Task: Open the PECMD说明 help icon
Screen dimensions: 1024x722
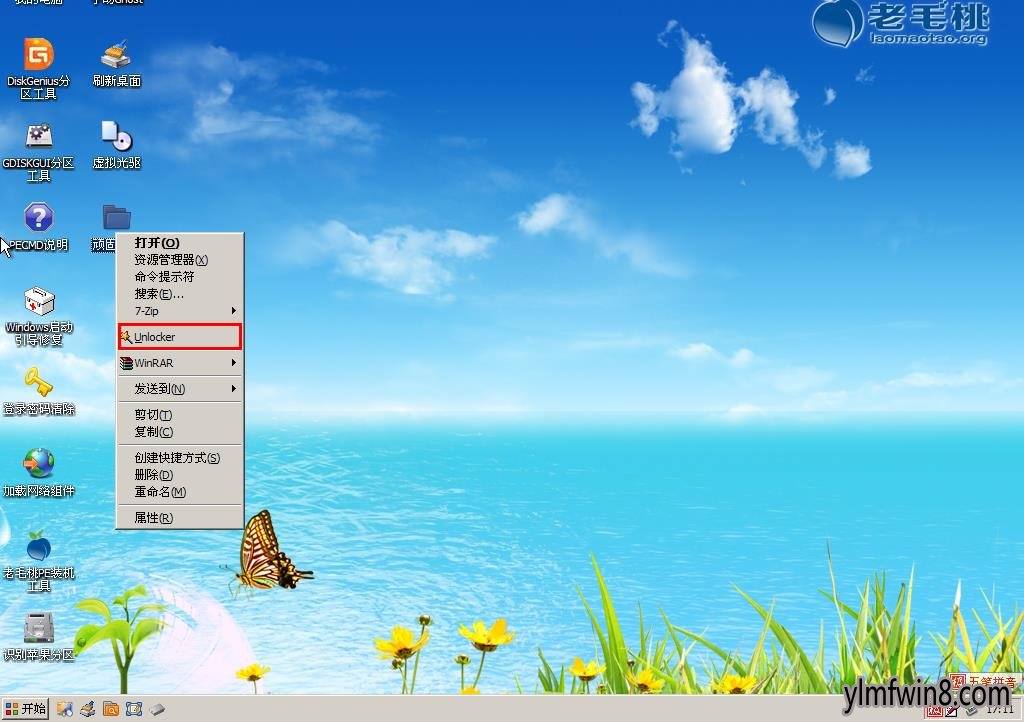Action: point(39,227)
